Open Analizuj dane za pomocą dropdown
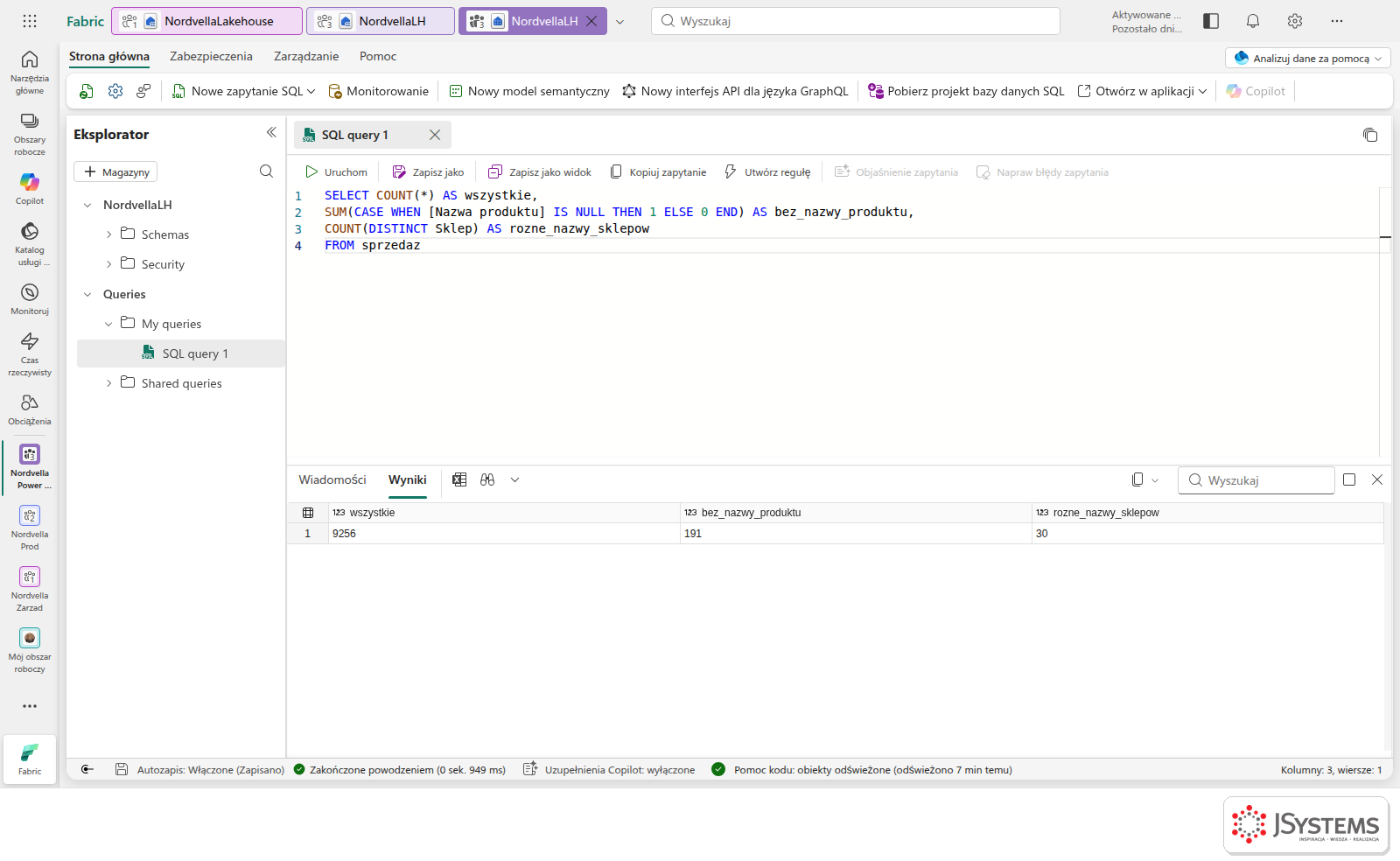 (1308, 58)
